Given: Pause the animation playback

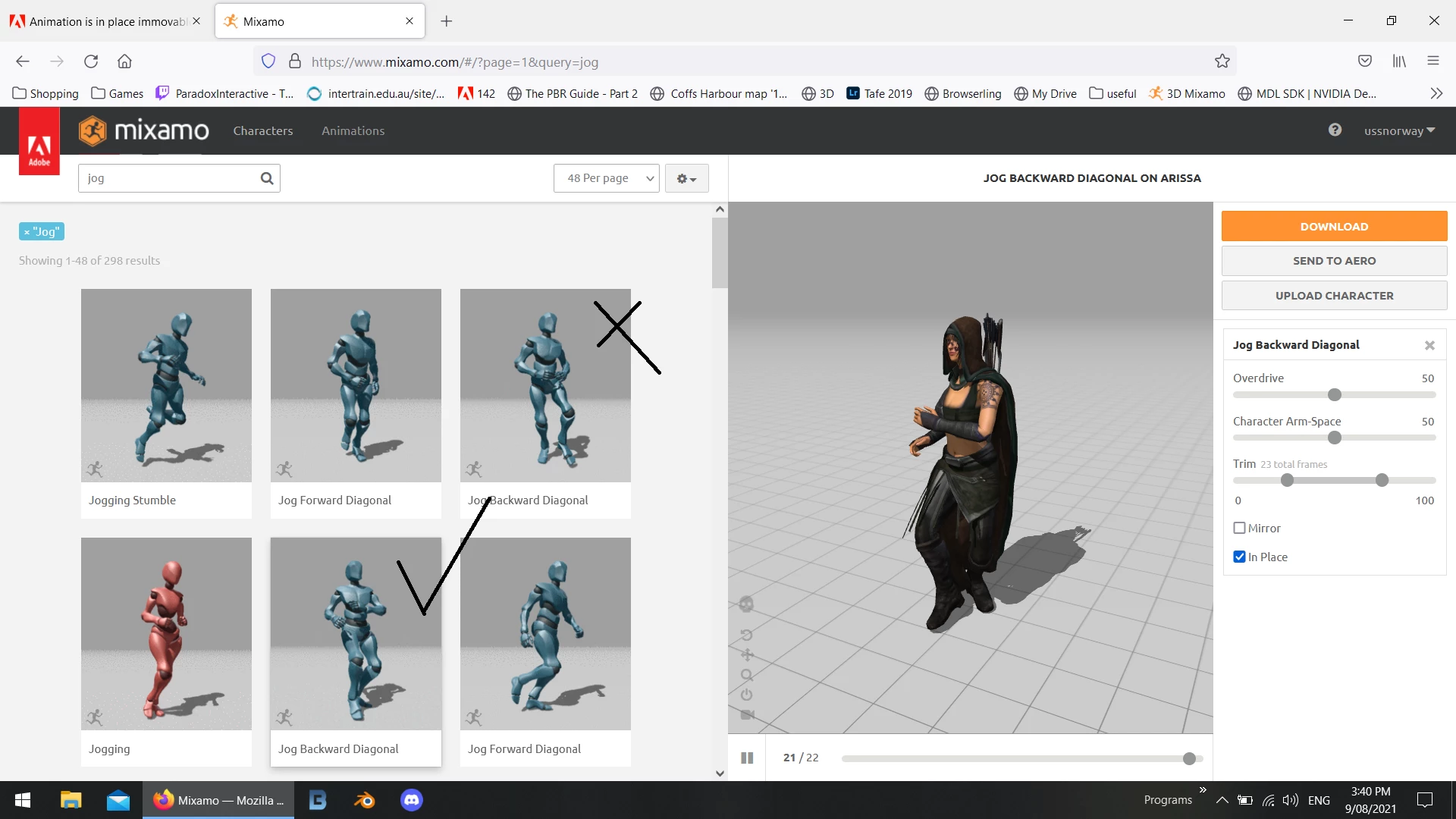Looking at the screenshot, I should pos(747,758).
